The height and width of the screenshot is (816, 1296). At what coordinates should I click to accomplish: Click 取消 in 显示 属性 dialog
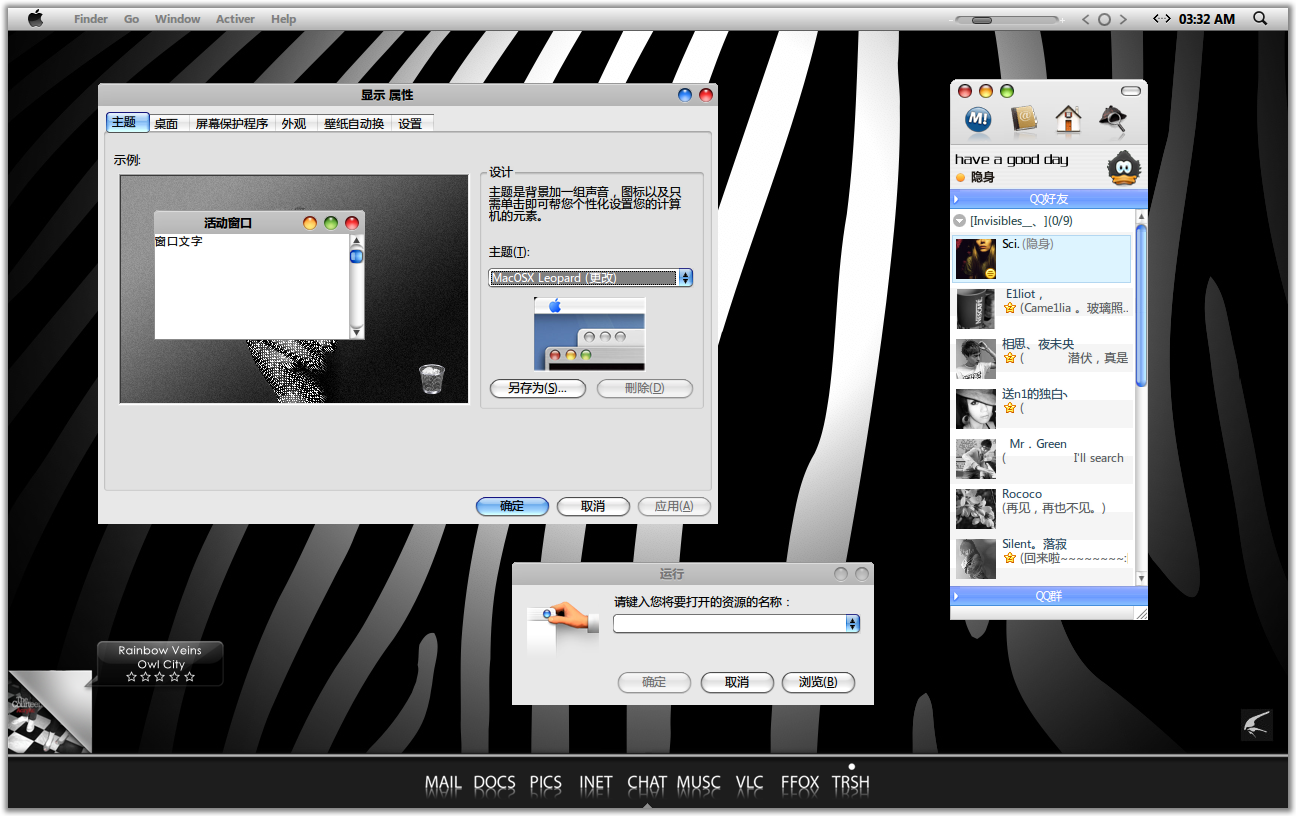(593, 506)
